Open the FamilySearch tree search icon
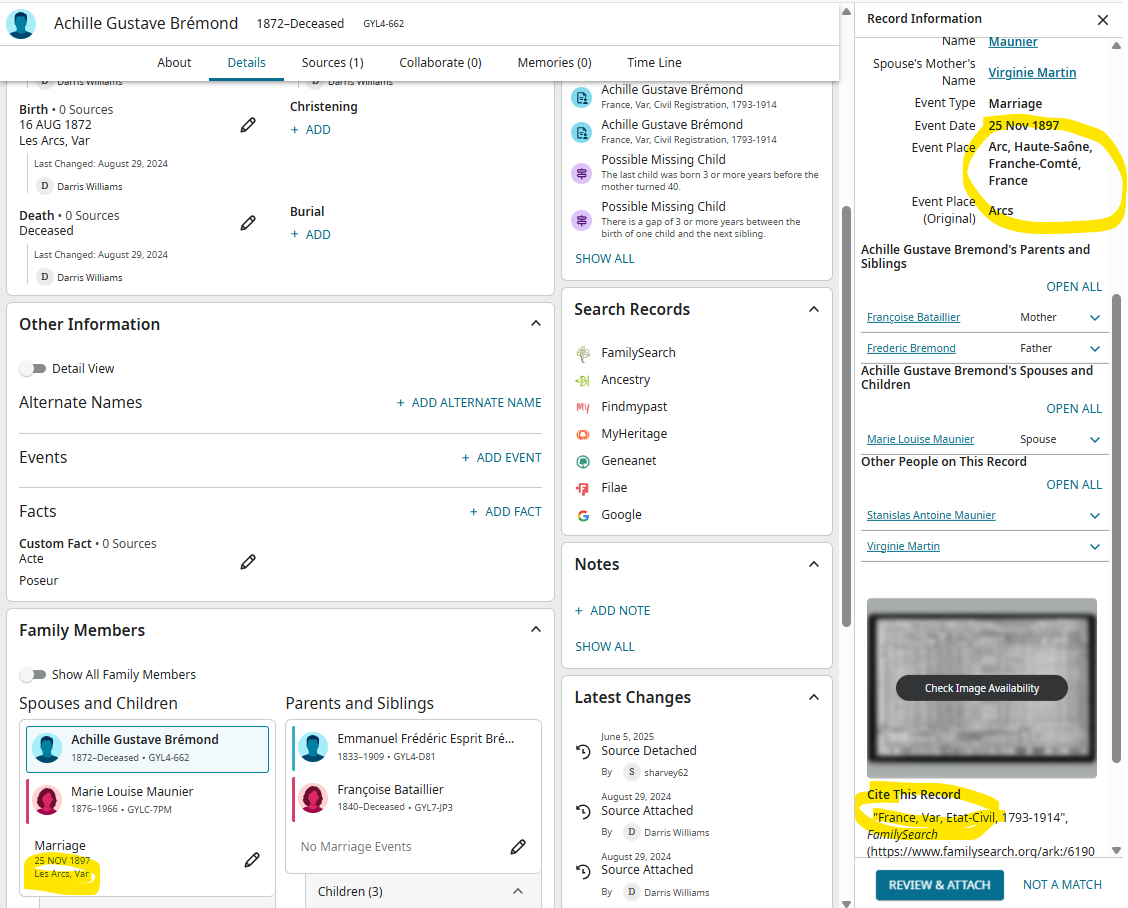Image resolution: width=1128 pixels, height=908 pixels. click(x=583, y=353)
